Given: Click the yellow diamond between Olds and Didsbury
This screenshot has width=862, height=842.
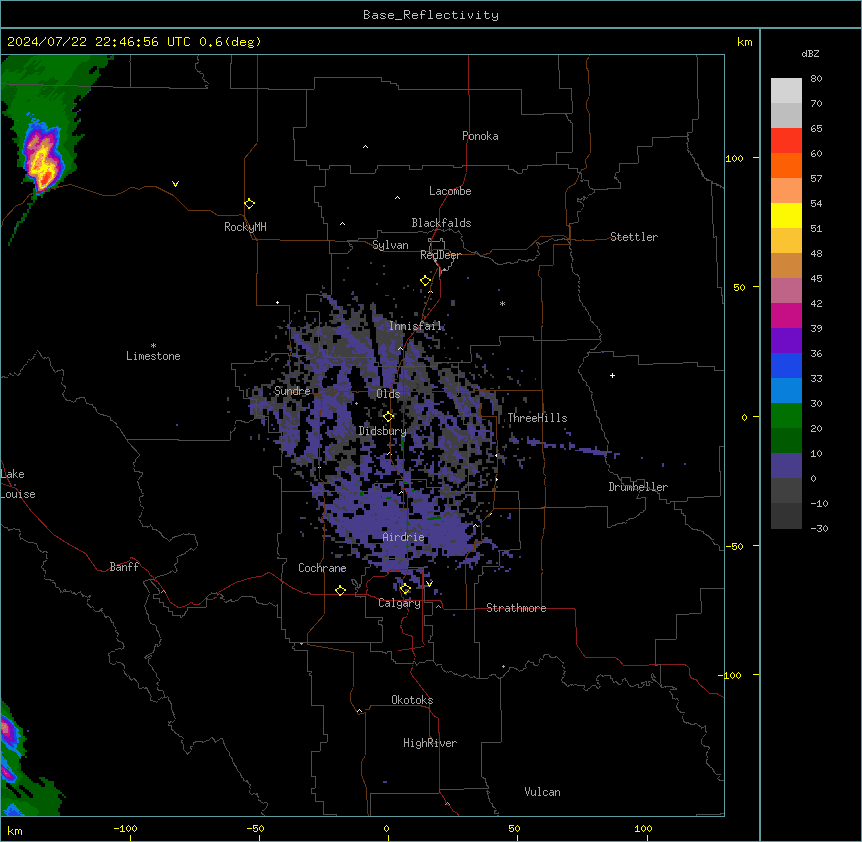Looking at the screenshot, I should (x=388, y=416).
